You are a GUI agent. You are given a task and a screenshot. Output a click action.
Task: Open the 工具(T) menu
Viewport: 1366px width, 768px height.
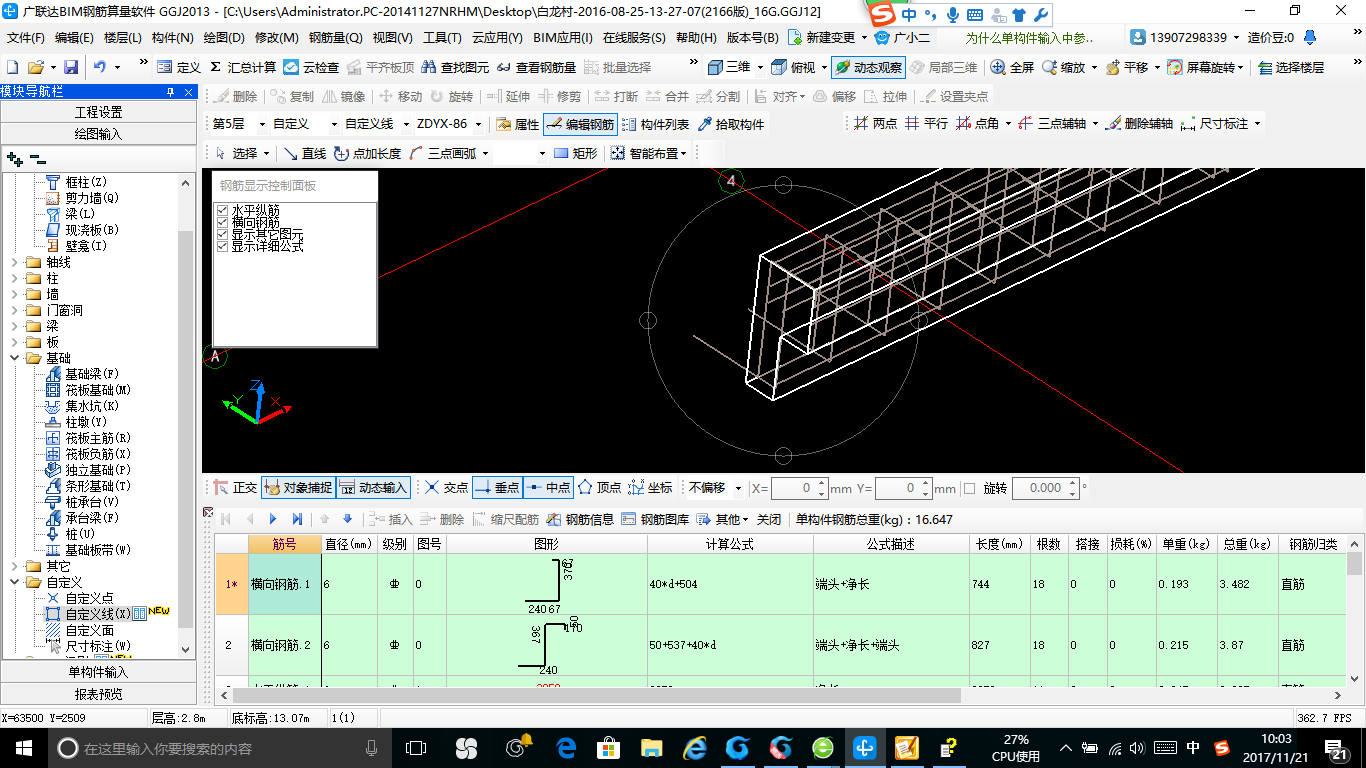point(442,38)
